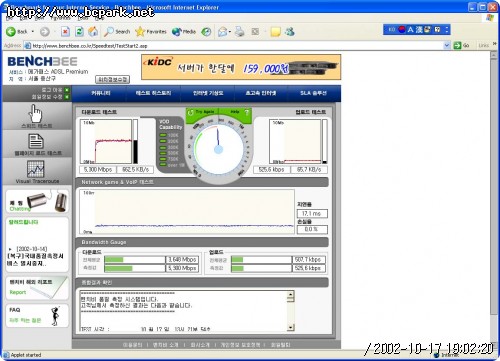Open the Chatting tin-can panel
The width and height of the screenshot is (500, 361).
(x=37, y=201)
